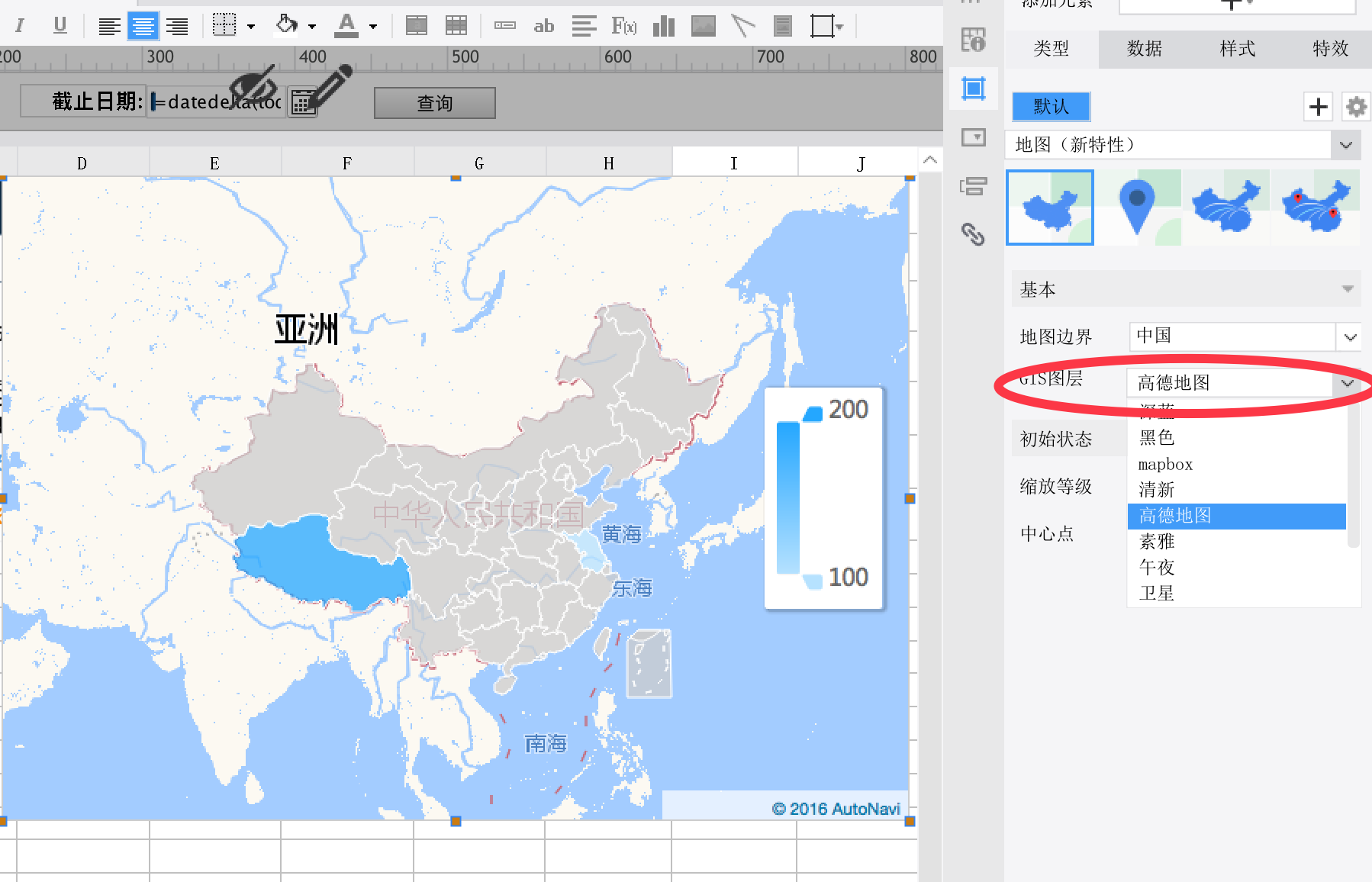Open the hyperlink sidebar icon

[973, 233]
